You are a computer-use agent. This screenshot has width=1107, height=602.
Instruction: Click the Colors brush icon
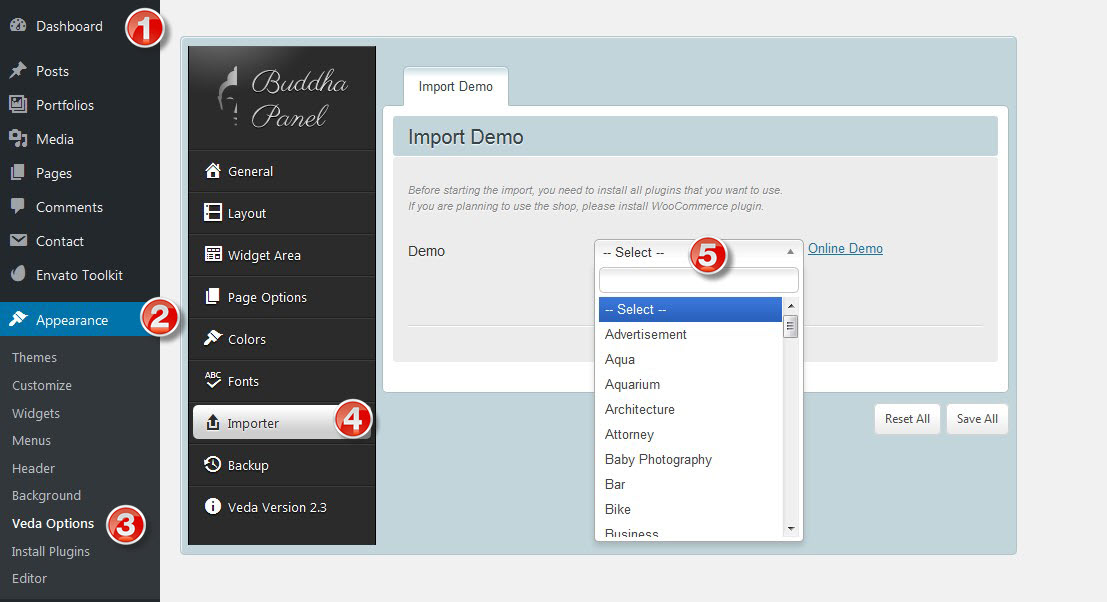pos(213,338)
